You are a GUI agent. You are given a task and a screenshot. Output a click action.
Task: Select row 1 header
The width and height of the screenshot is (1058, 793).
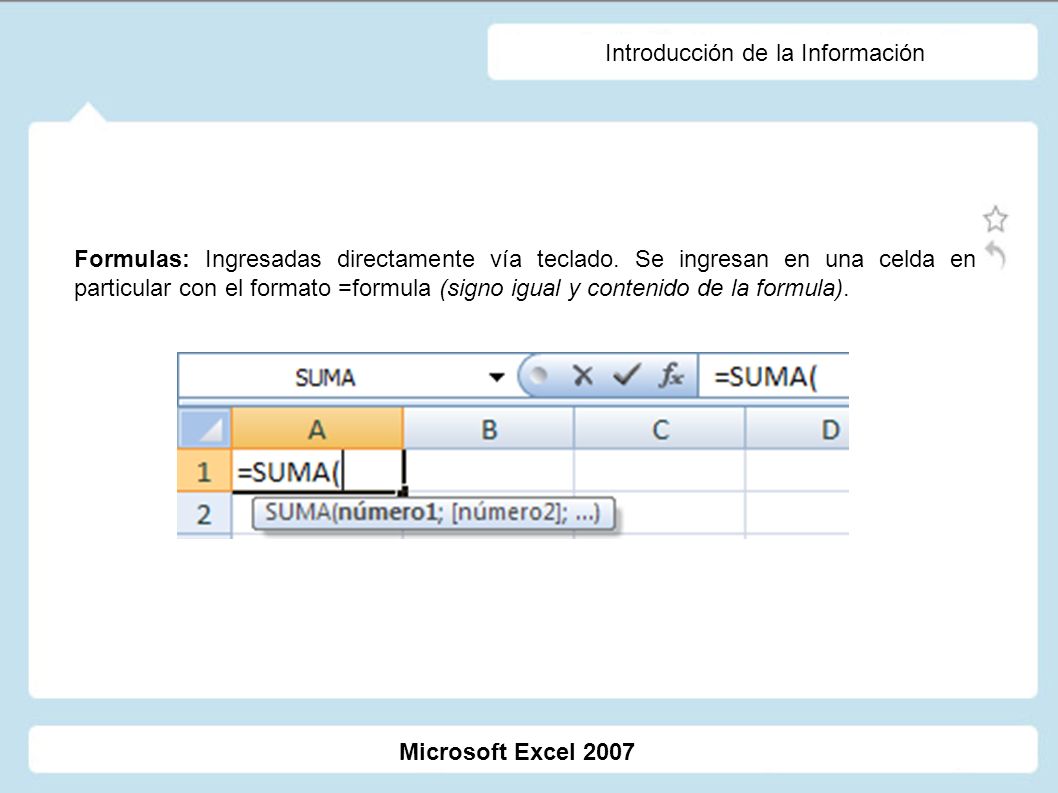coord(204,471)
